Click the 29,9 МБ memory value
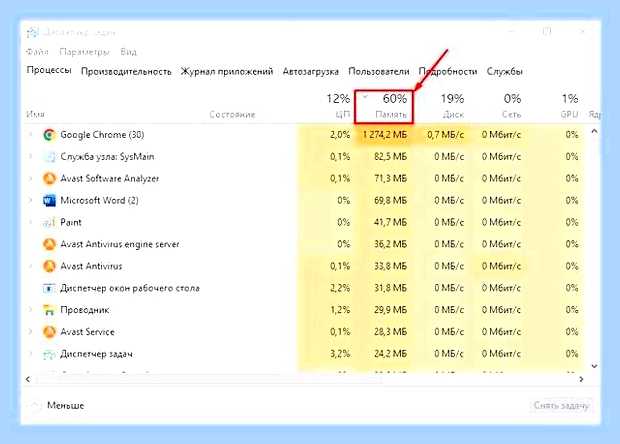The image size is (620, 444). tap(391, 310)
